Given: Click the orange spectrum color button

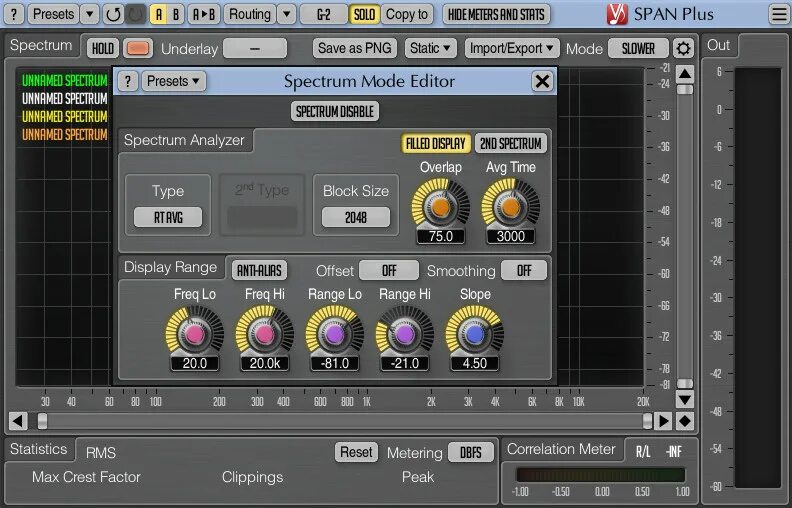Looking at the screenshot, I should [x=138, y=48].
